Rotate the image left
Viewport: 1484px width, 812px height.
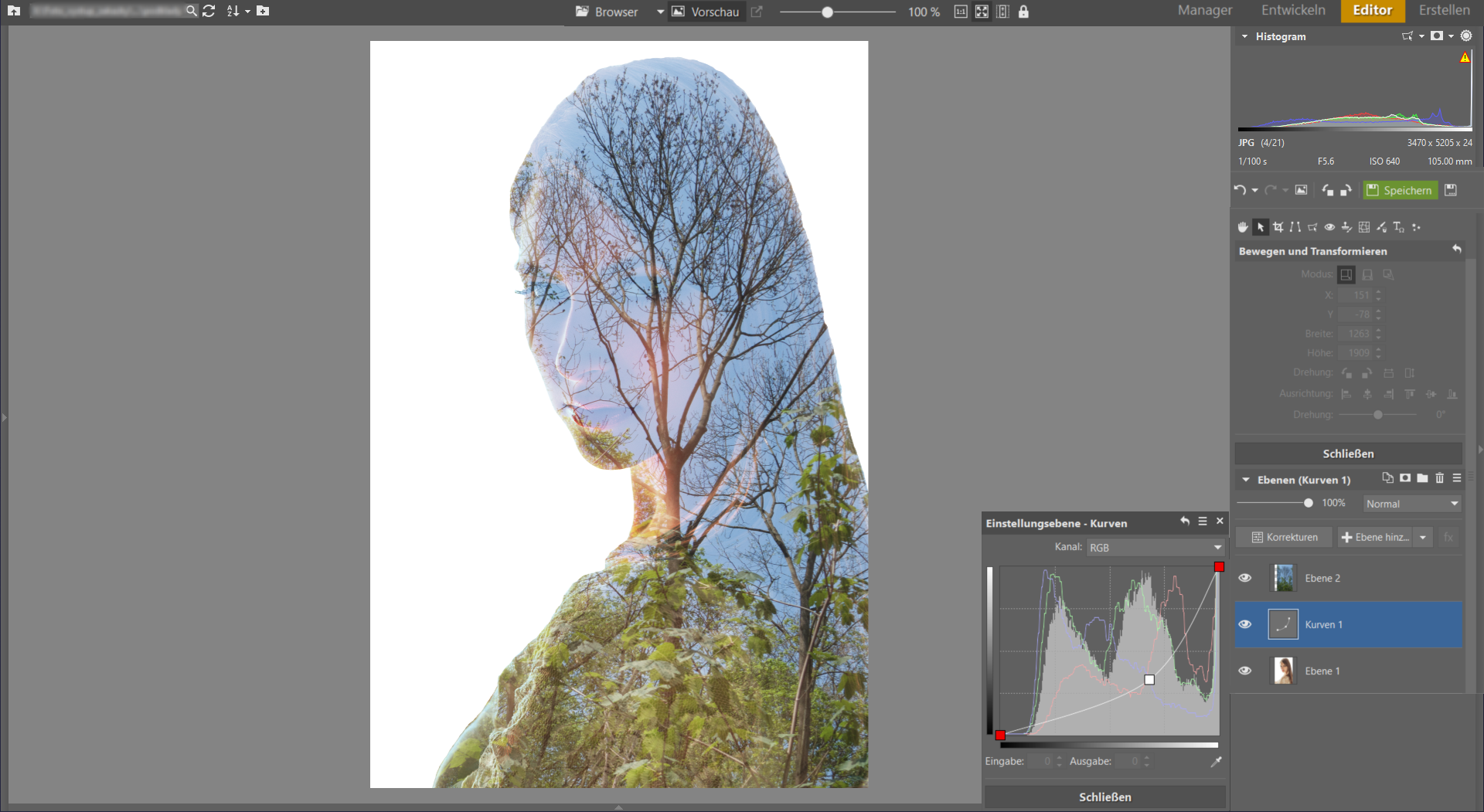click(x=1327, y=190)
